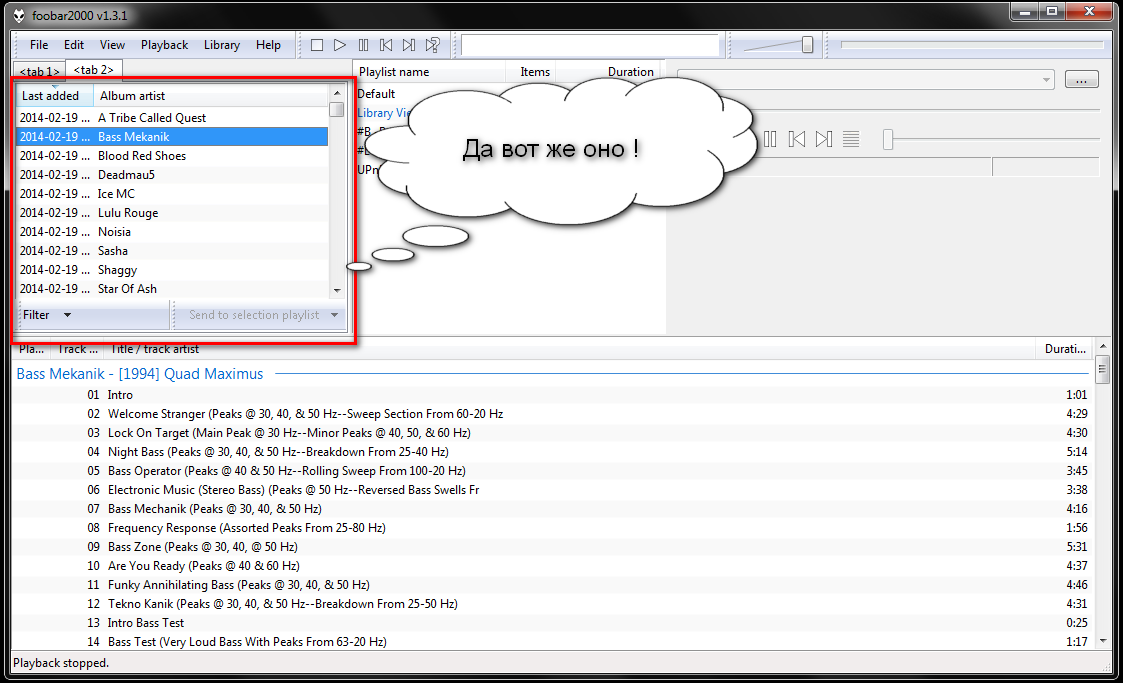Open the Library menu
The height and width of the screenshot is (683, 1123).
[x=221, y=45]
